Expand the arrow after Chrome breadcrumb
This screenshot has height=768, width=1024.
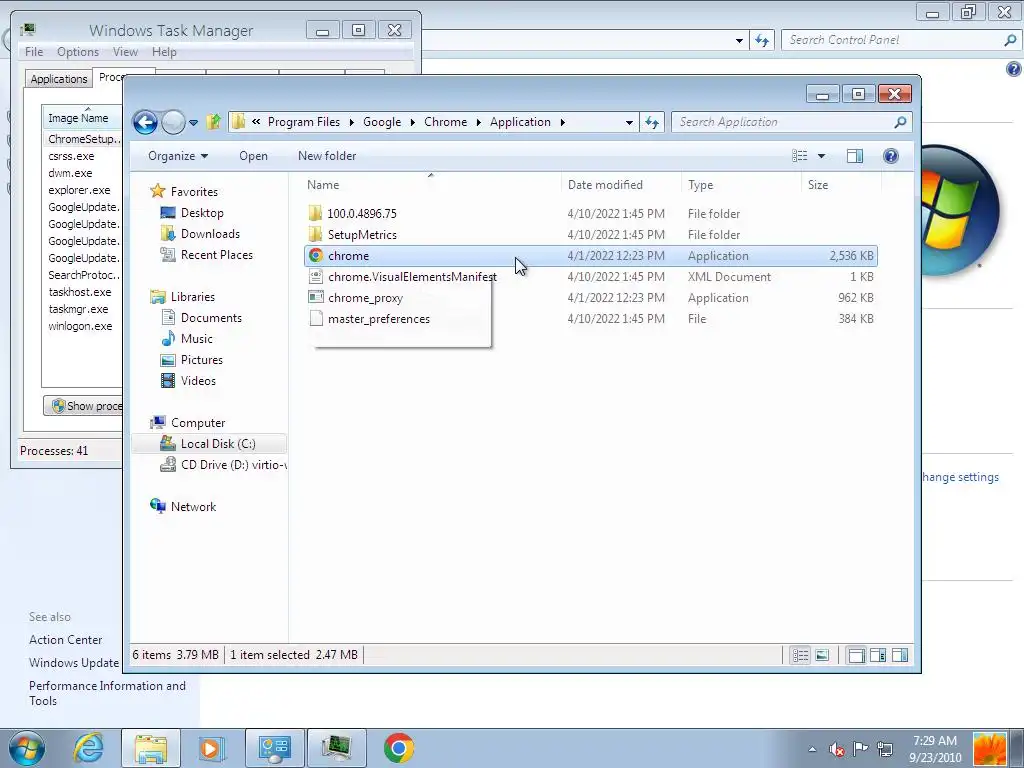[479, 122]
